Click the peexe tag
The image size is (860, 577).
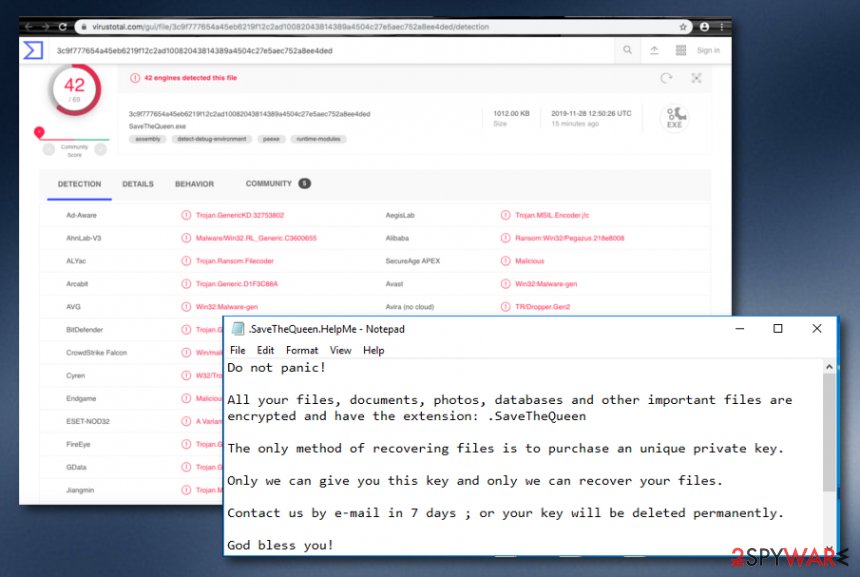271,139
